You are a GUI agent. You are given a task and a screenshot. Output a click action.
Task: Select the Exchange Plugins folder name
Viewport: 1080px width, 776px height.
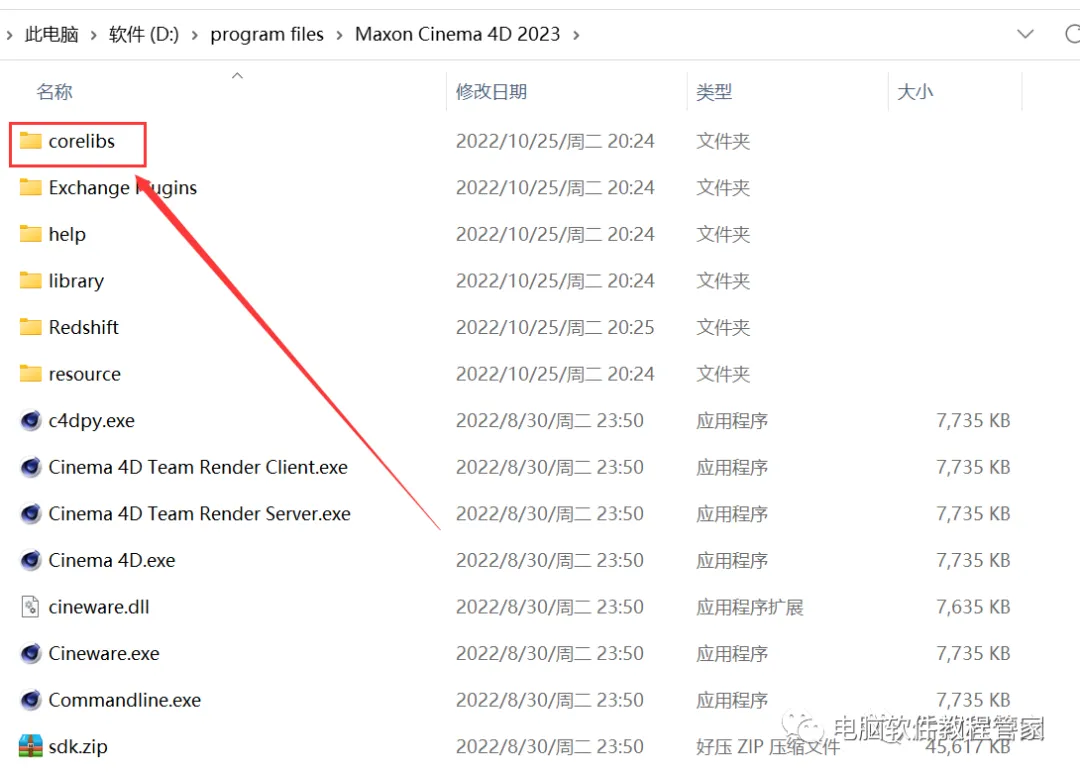point(123,187)
